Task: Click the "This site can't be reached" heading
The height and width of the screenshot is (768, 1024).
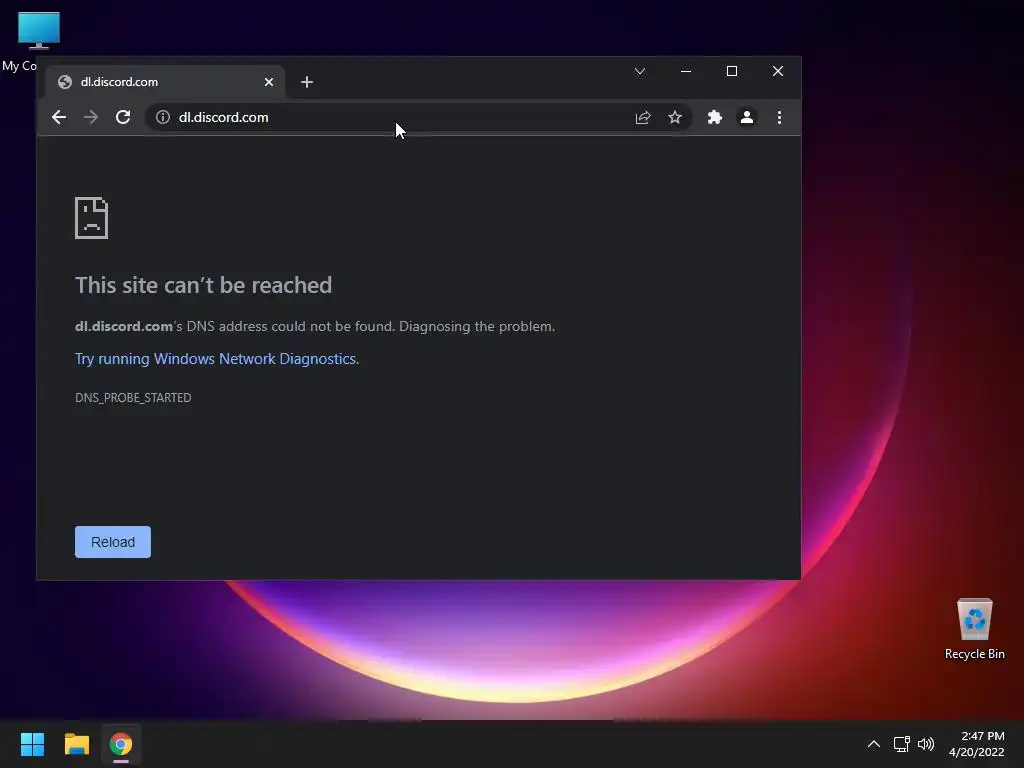Action: [203, 285]
